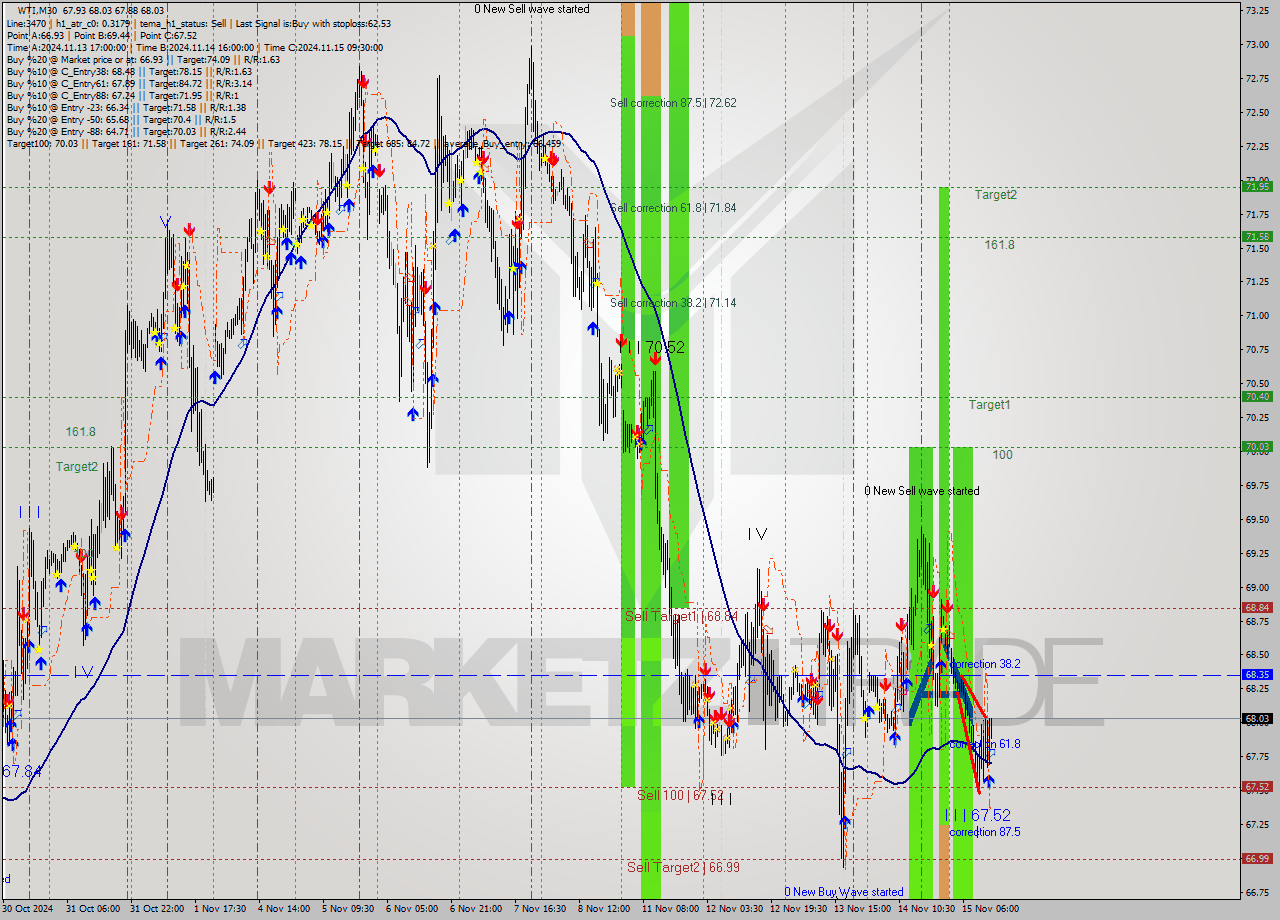Screen dimensions: 1280x920
Task: Click the current price 68.03 tag
Action: 1256,718
